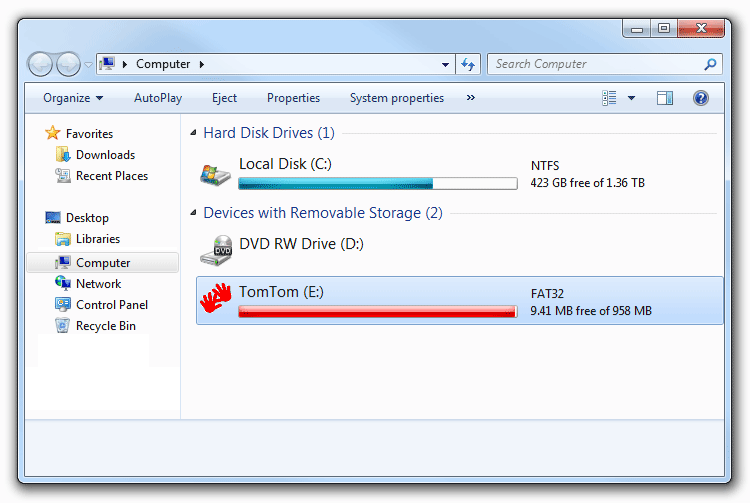Open the Help question mark icon

pos(701,98)
